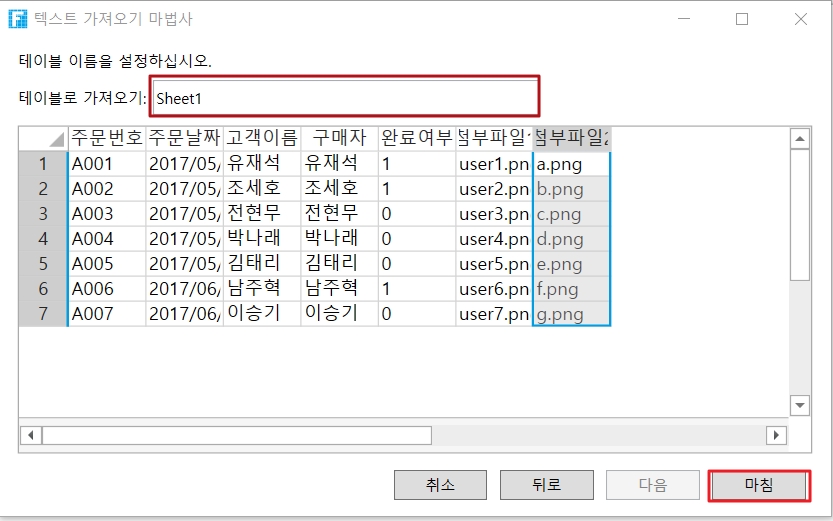Maximize the import wizard window
The image size is (833, 521).
[742, 19]
